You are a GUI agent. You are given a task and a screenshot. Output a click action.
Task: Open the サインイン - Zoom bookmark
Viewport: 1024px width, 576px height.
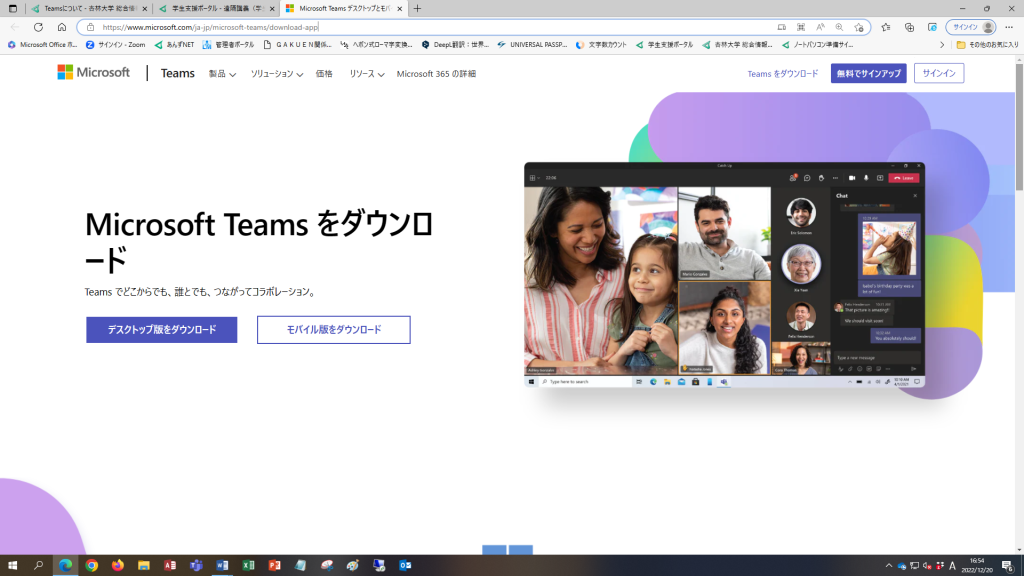pyautogui.click(x=116, y=44)
